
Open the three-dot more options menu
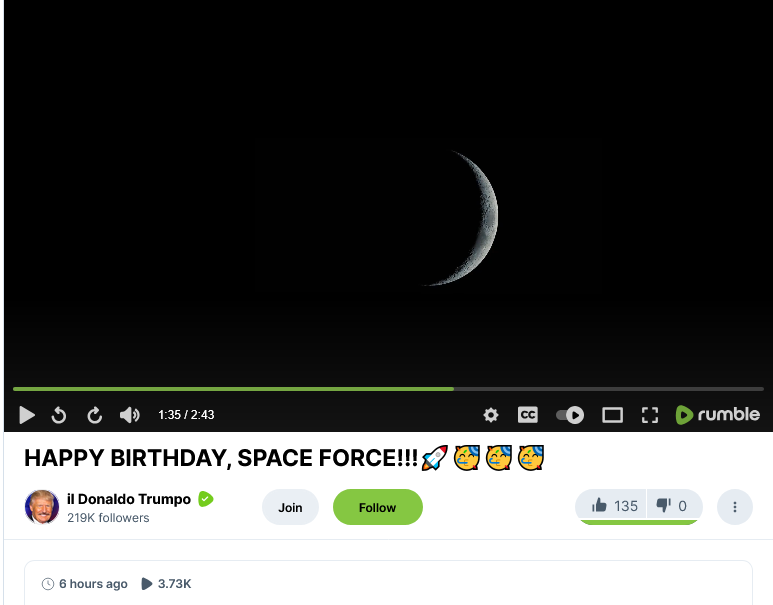(x=735, y=507)
